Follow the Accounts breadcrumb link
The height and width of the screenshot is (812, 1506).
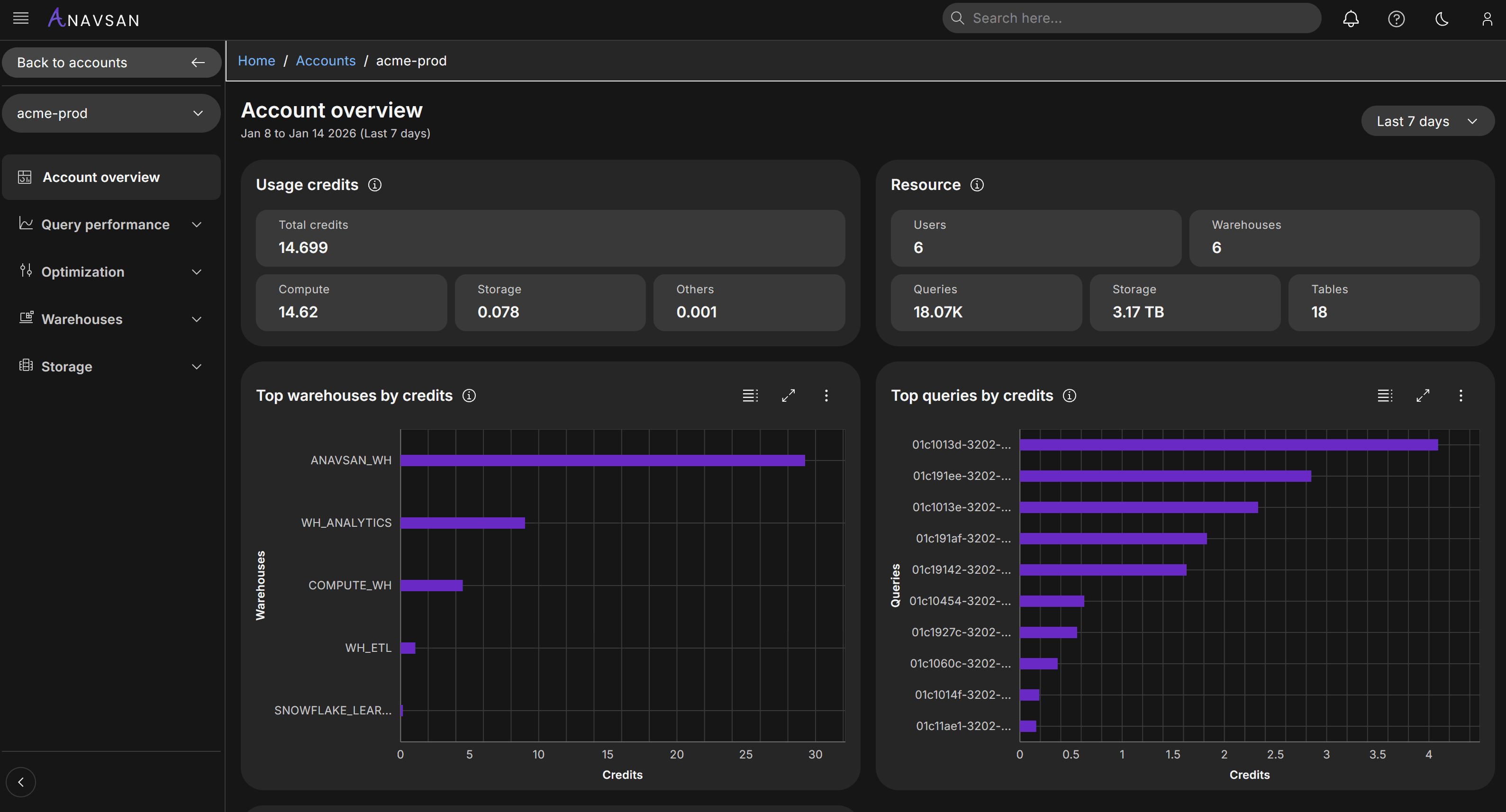click(x=325, y=61)
